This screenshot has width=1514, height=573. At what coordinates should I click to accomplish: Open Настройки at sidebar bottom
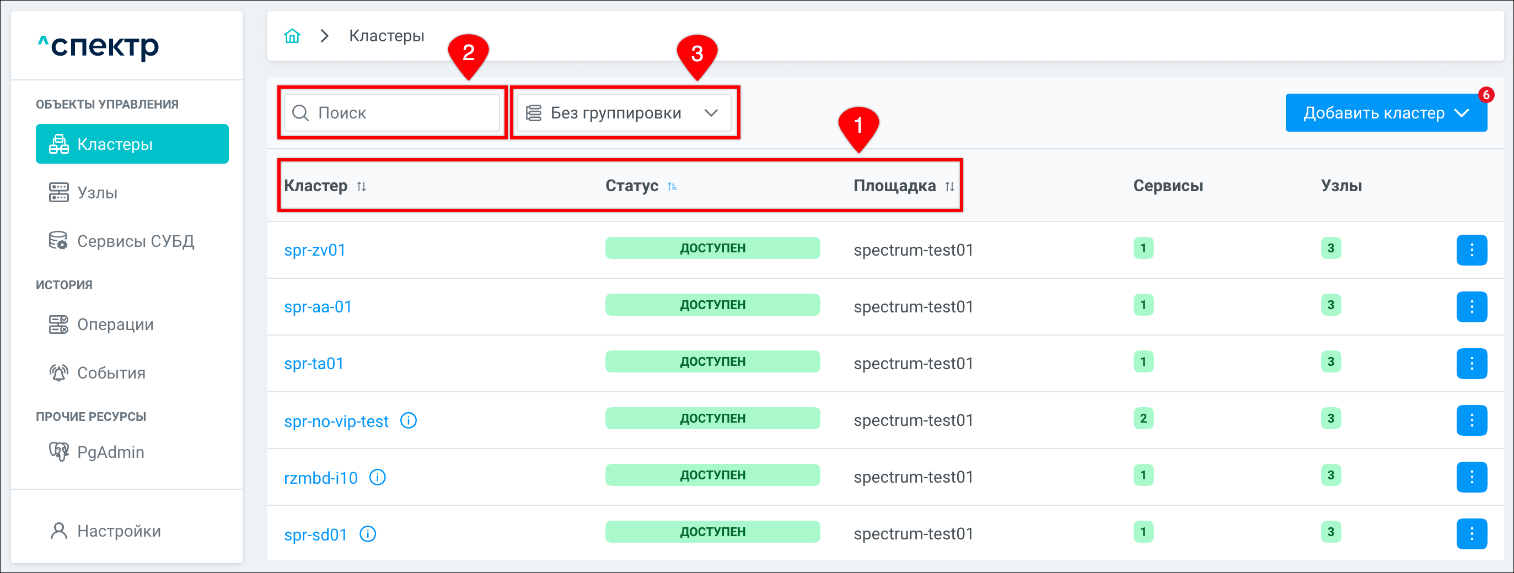click(x=118, y=531)
